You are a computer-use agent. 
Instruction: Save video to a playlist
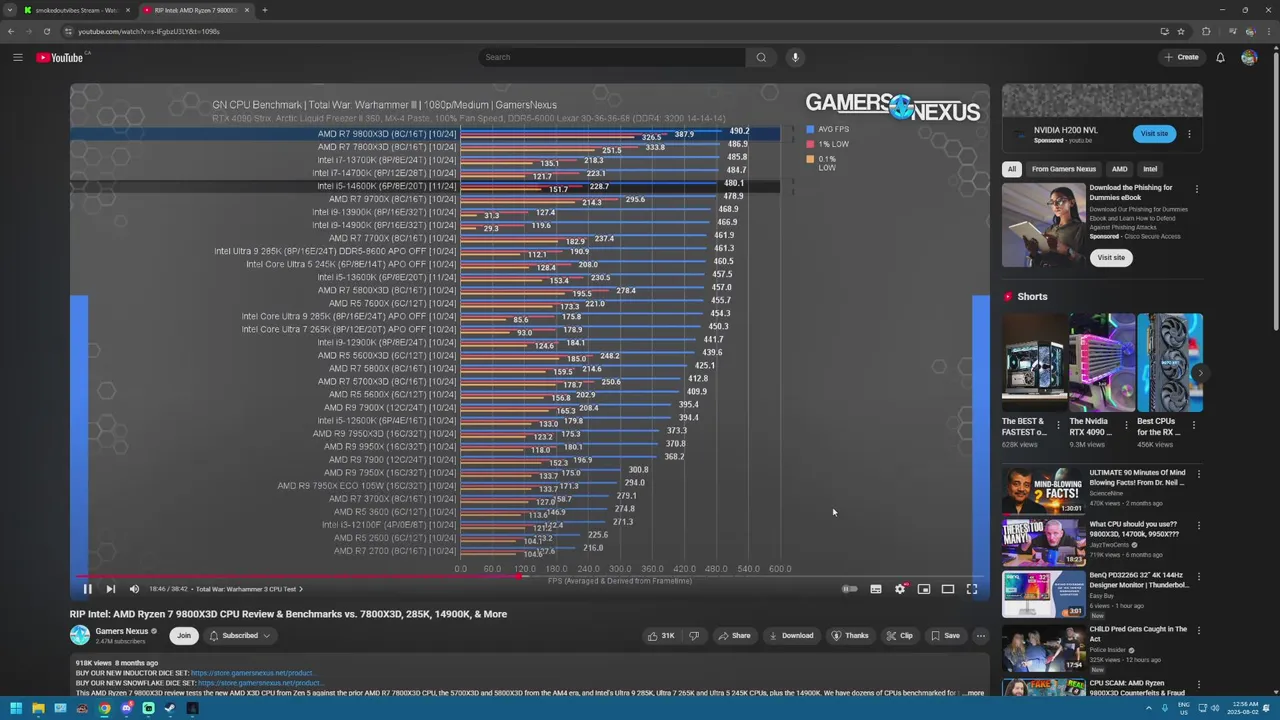[x=945, y=636]
